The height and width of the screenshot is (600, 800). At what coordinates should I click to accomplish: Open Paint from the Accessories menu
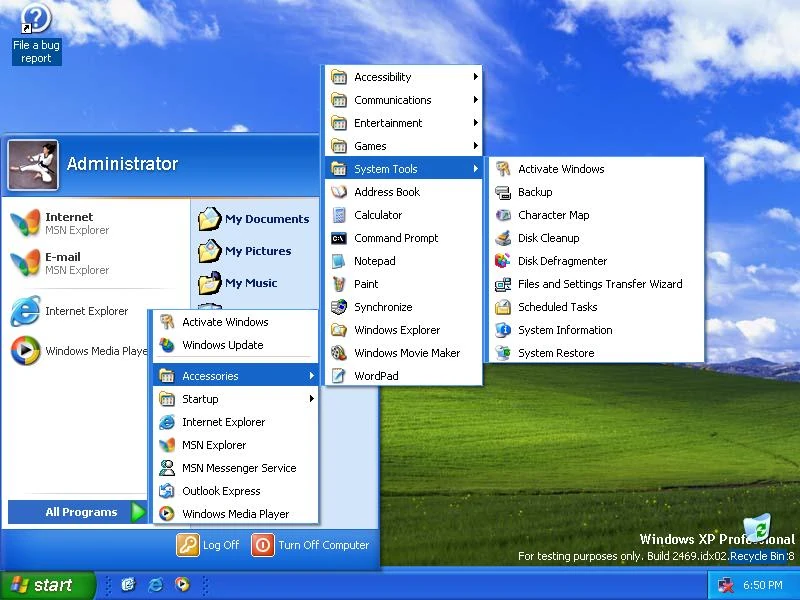tap(367, 284)
